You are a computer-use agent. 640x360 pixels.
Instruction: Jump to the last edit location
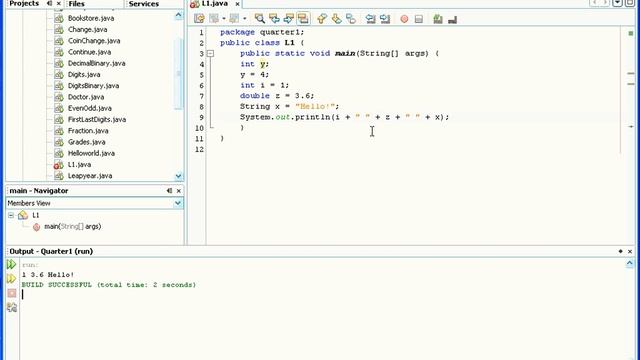[x=199, y=18]
